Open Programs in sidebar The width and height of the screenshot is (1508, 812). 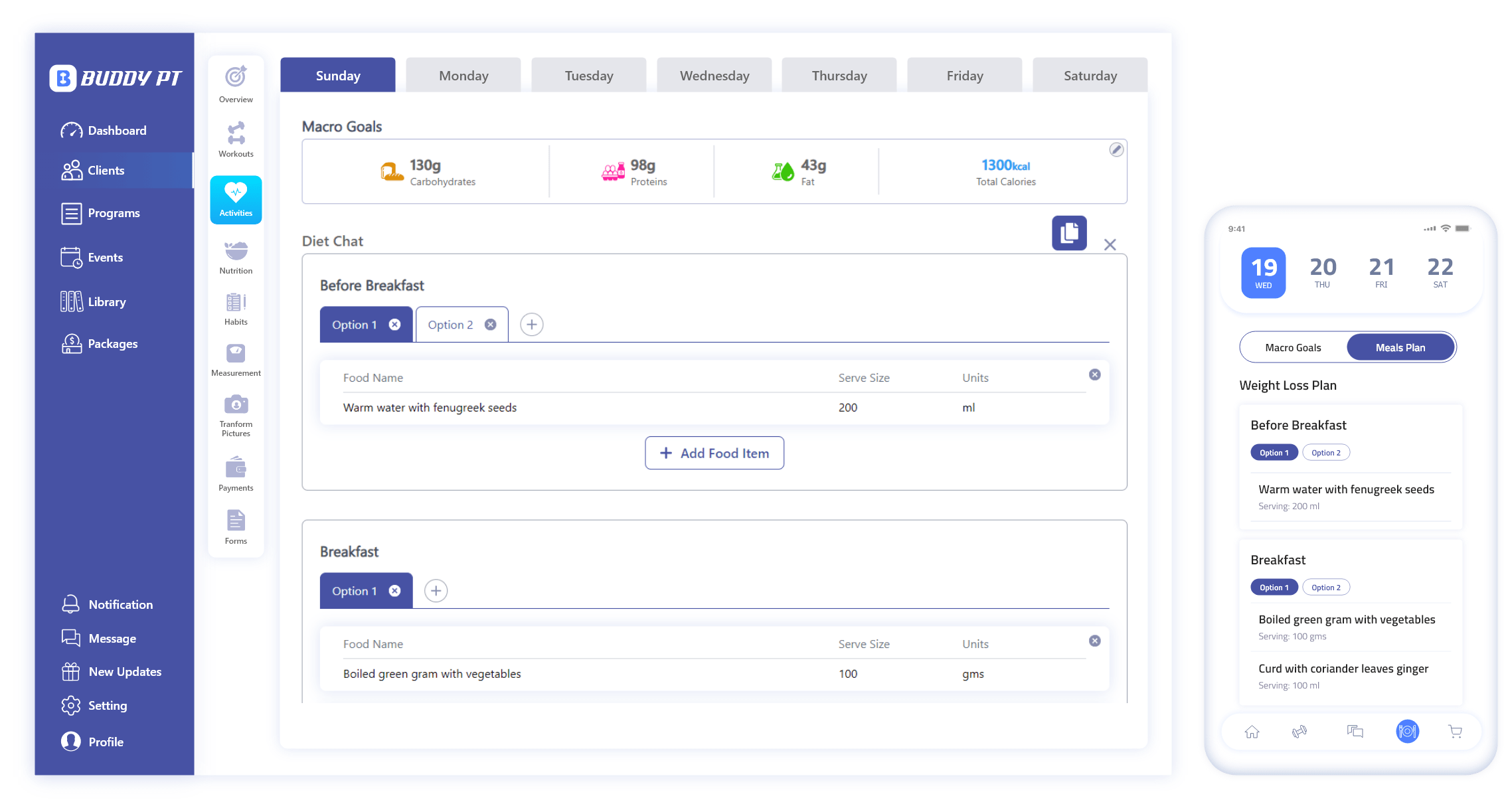pos(100,213)
